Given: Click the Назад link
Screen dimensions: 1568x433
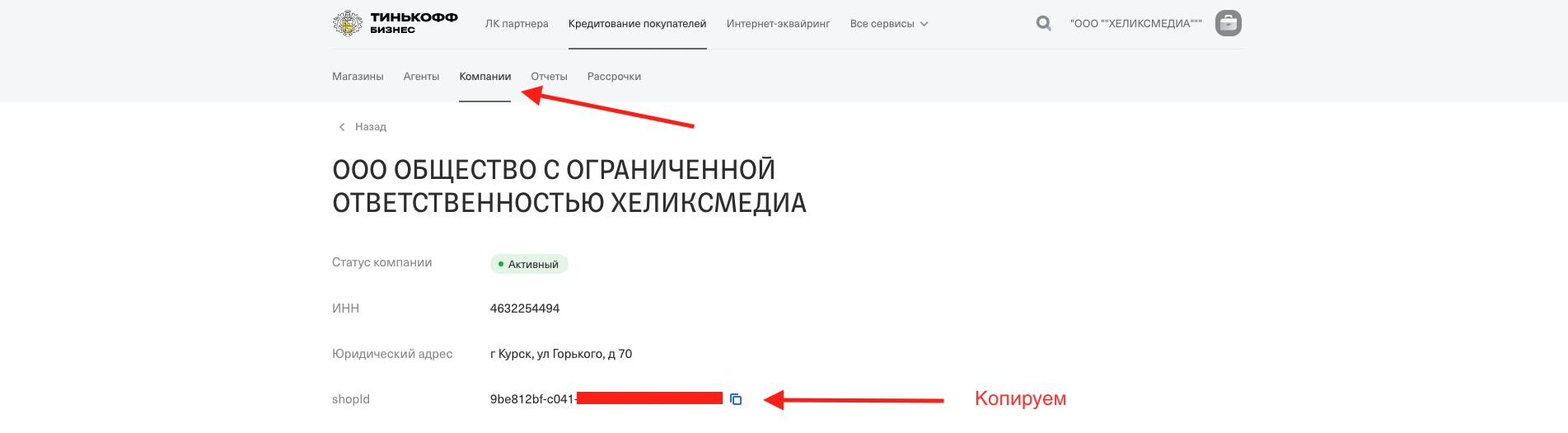Looking at the screenshot, I should pyautogui.click(x=371, y=127).
